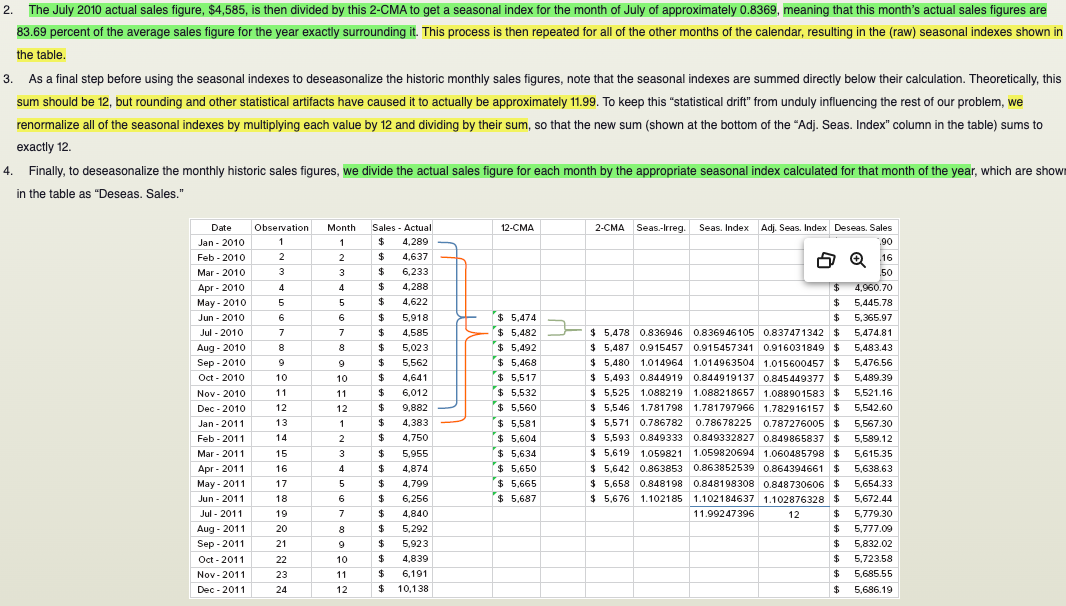Click the zoom magnifier icon on the table image
The height and width of the screenshot is (606, 1066).
click(857, 260)
